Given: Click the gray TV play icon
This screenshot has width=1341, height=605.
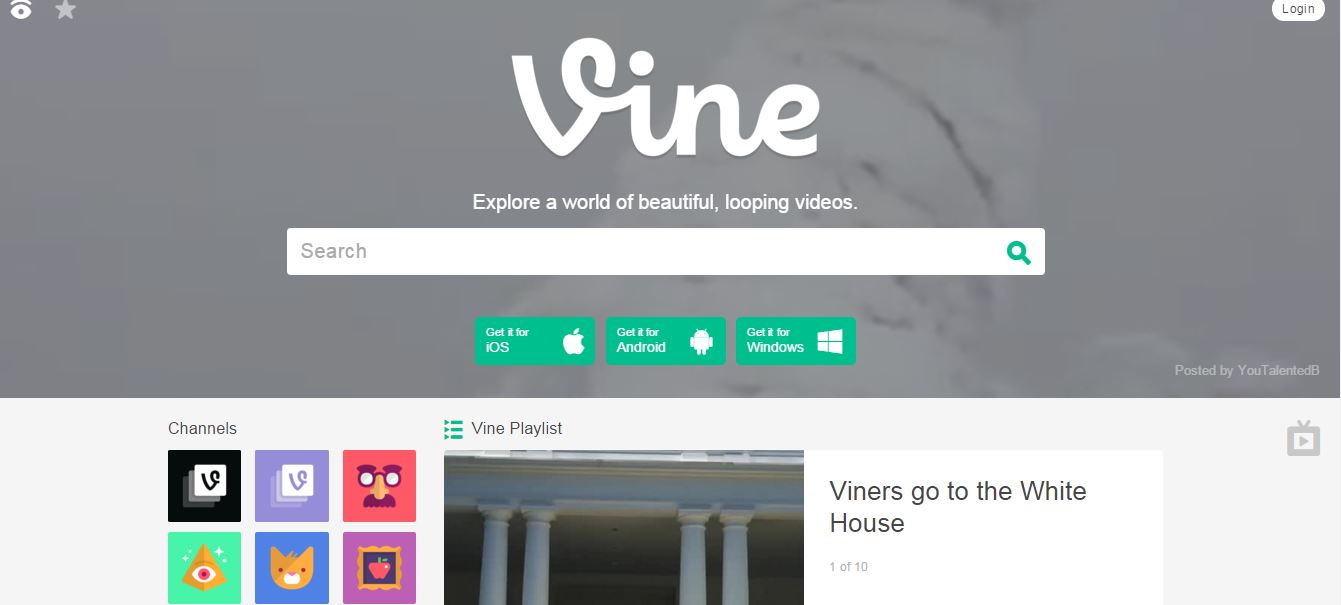Looking at the screenshot, I should click(x=1304, y=438).
